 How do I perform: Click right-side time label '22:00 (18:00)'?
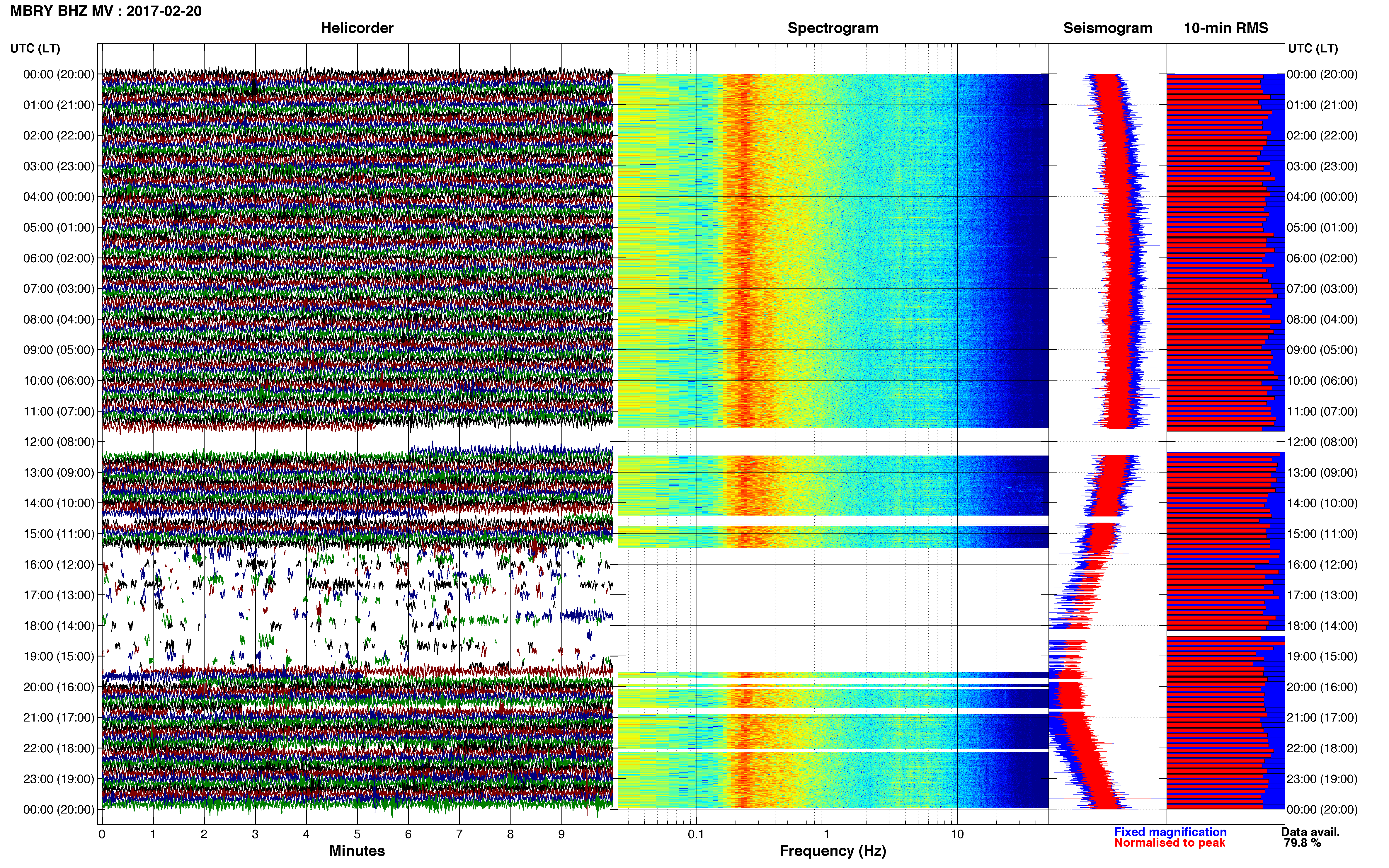1322,748
